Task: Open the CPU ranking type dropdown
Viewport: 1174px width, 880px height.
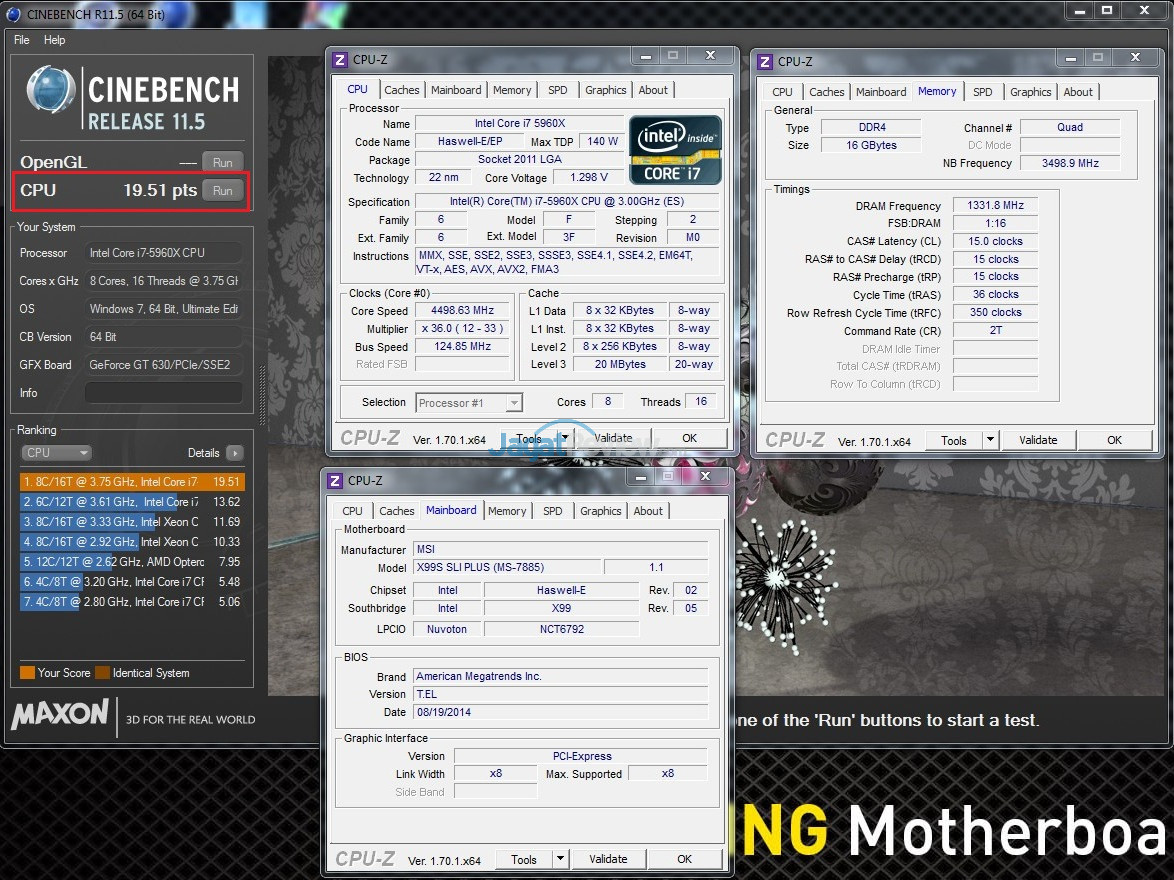Action: pos(56,453)
